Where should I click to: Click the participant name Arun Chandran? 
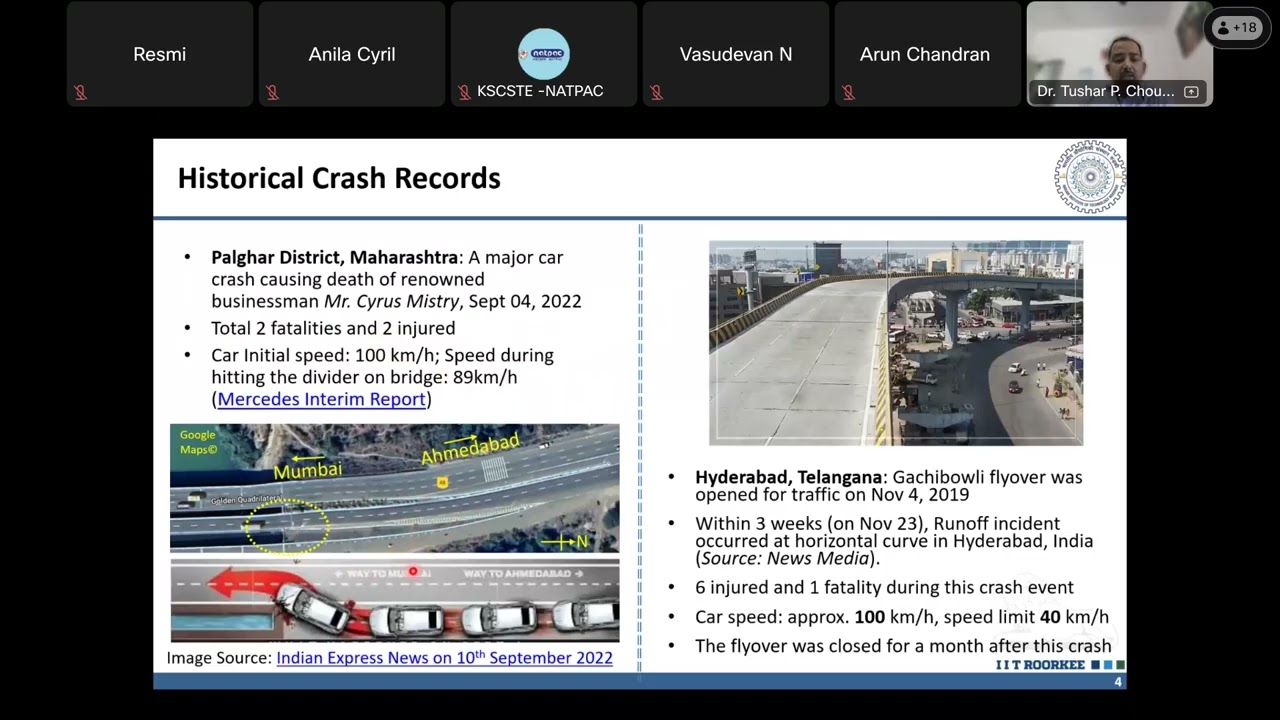click(925, 54)
